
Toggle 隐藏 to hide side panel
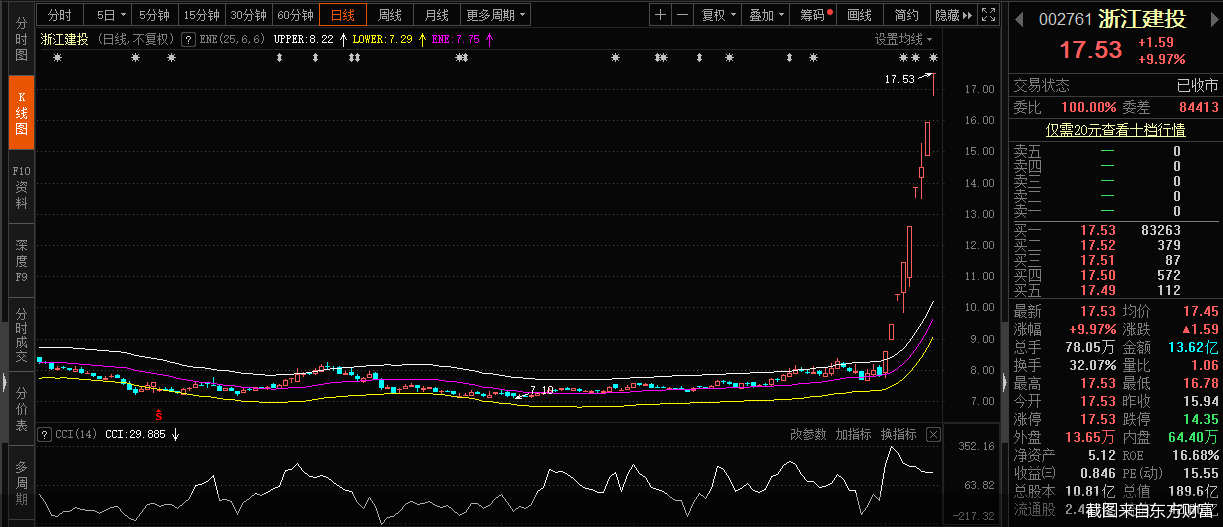click(x=953, y=15)
